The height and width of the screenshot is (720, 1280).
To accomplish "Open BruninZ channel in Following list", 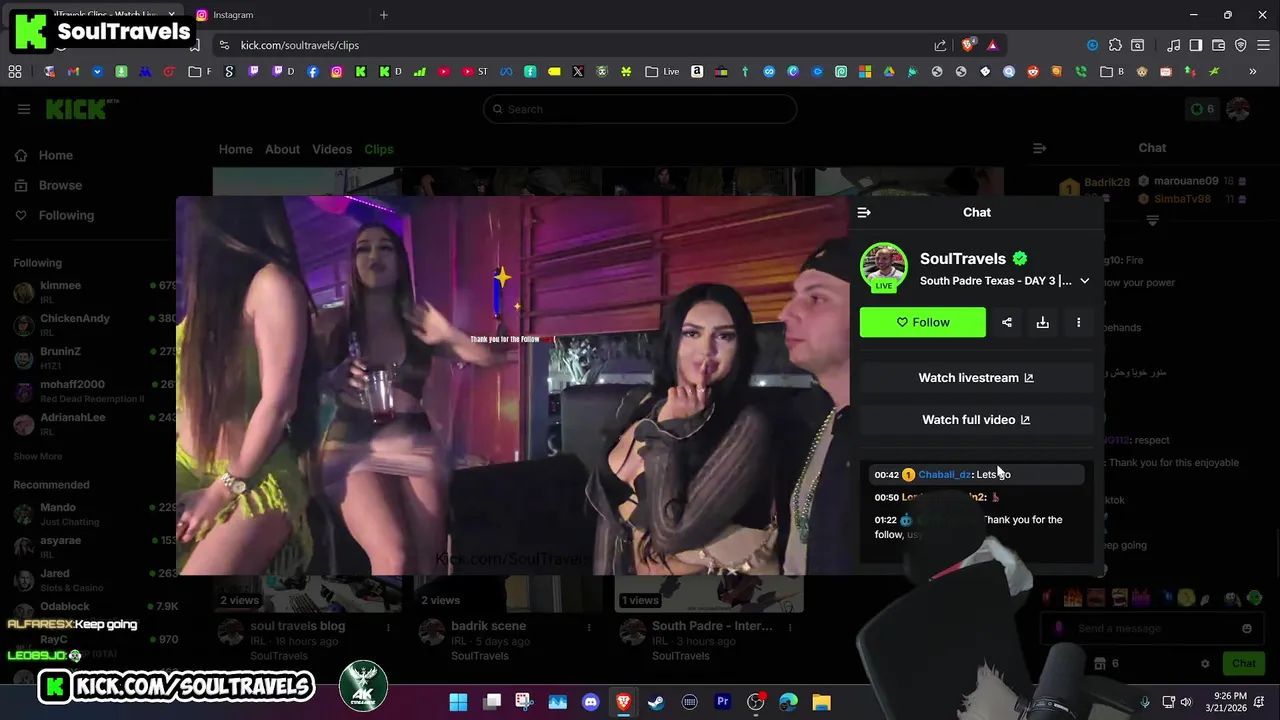I will [x=95, y=357].
